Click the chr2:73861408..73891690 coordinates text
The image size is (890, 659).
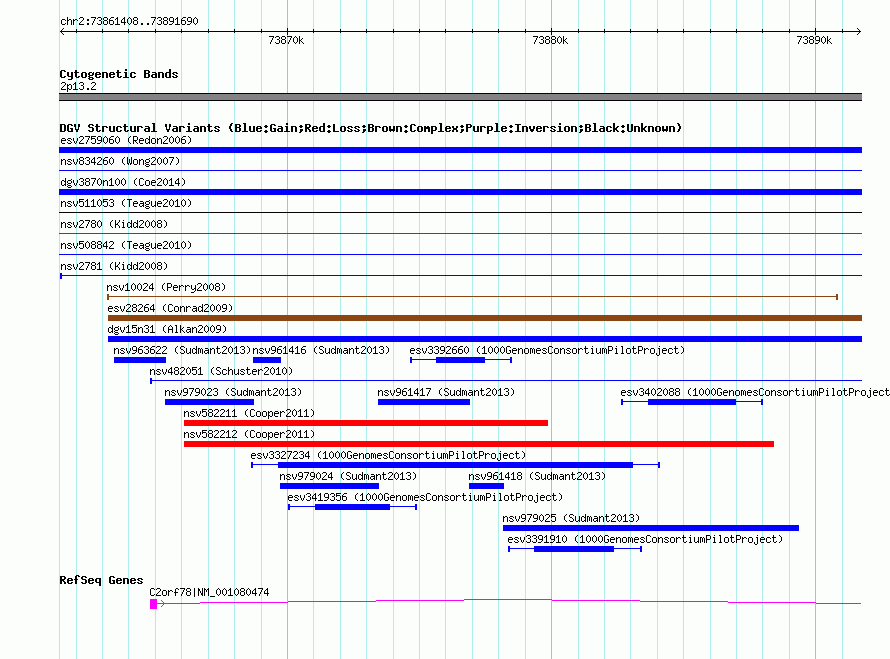click(x=129, y=21)
